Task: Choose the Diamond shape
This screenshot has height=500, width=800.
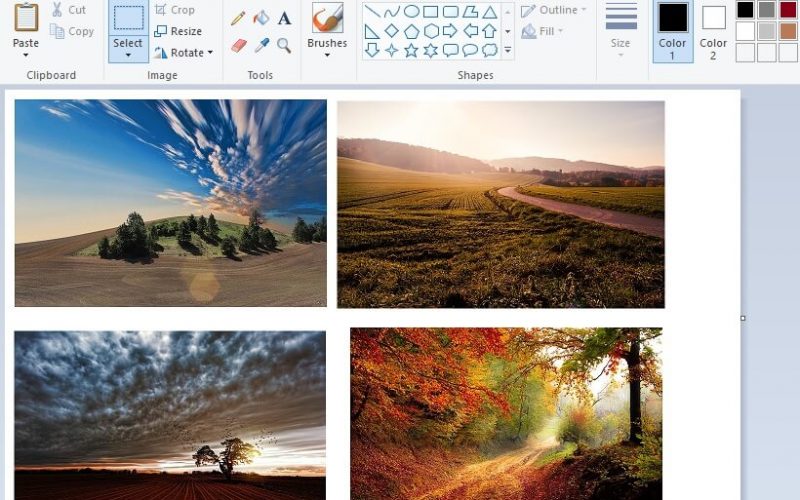Action: point(392,31)
